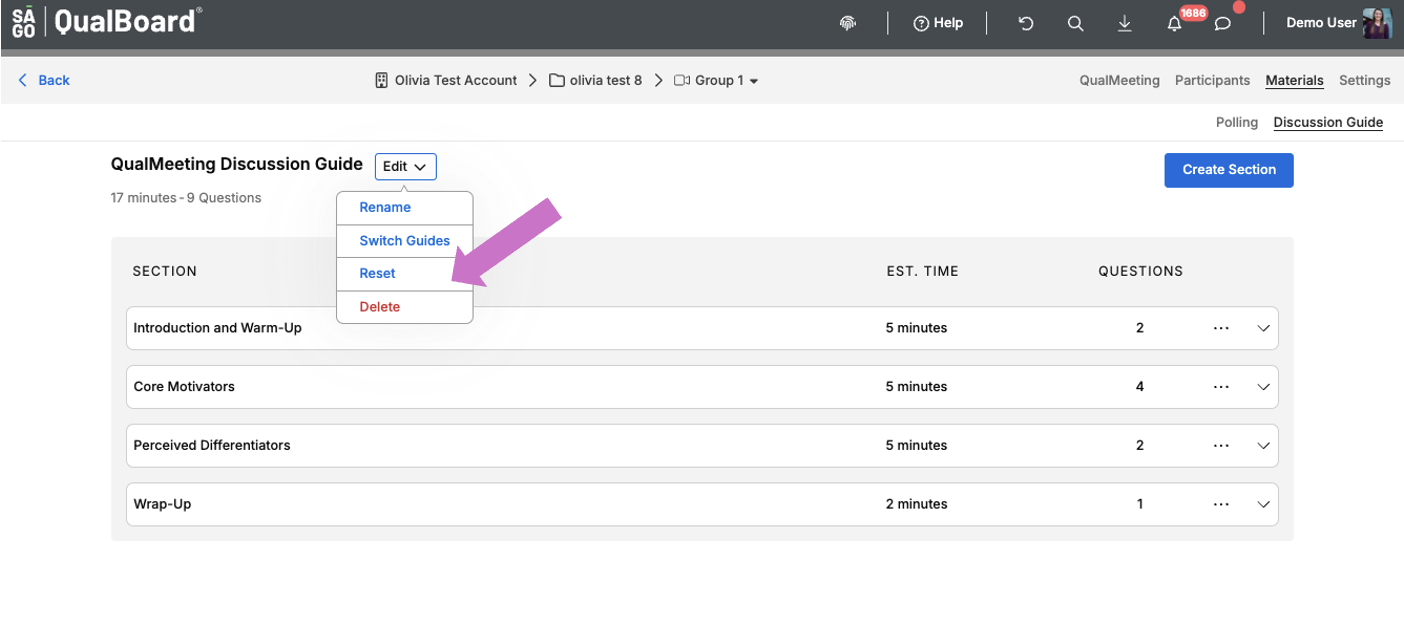Click the Sago QualBoard logo
Screen dimensions: 1404x628
(107, 21)
